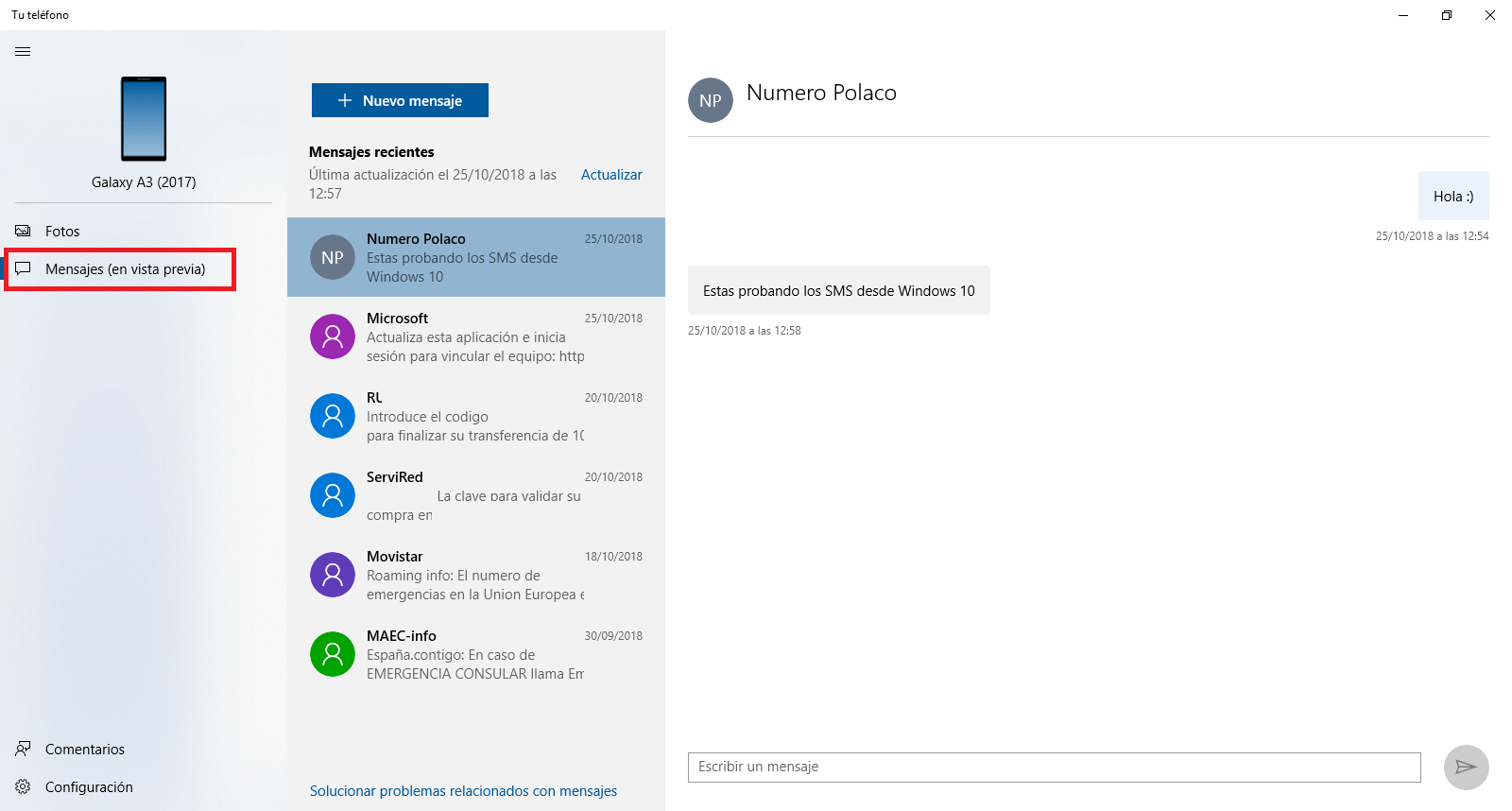The image size is (1512, 811).
Task: Open Configuración settings
Action: [x=144, y=786]
